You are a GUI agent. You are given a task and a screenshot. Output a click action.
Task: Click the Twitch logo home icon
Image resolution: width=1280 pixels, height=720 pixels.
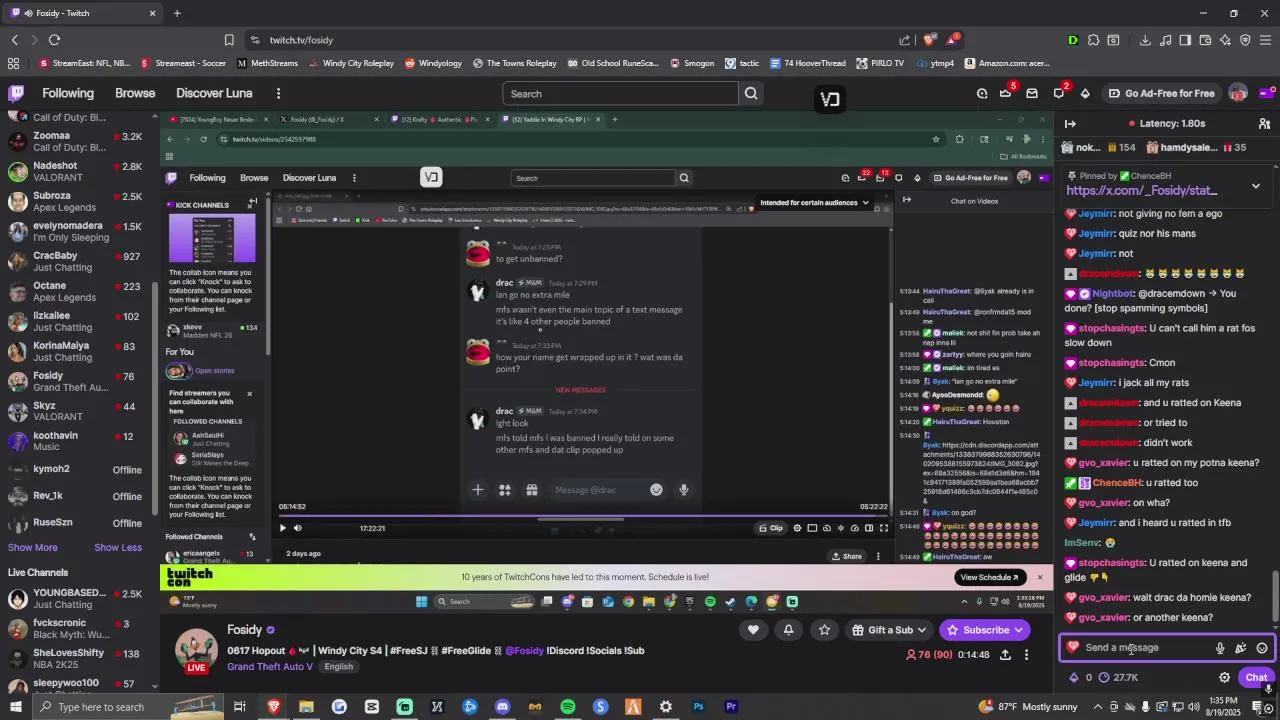[x=16, y=93]
